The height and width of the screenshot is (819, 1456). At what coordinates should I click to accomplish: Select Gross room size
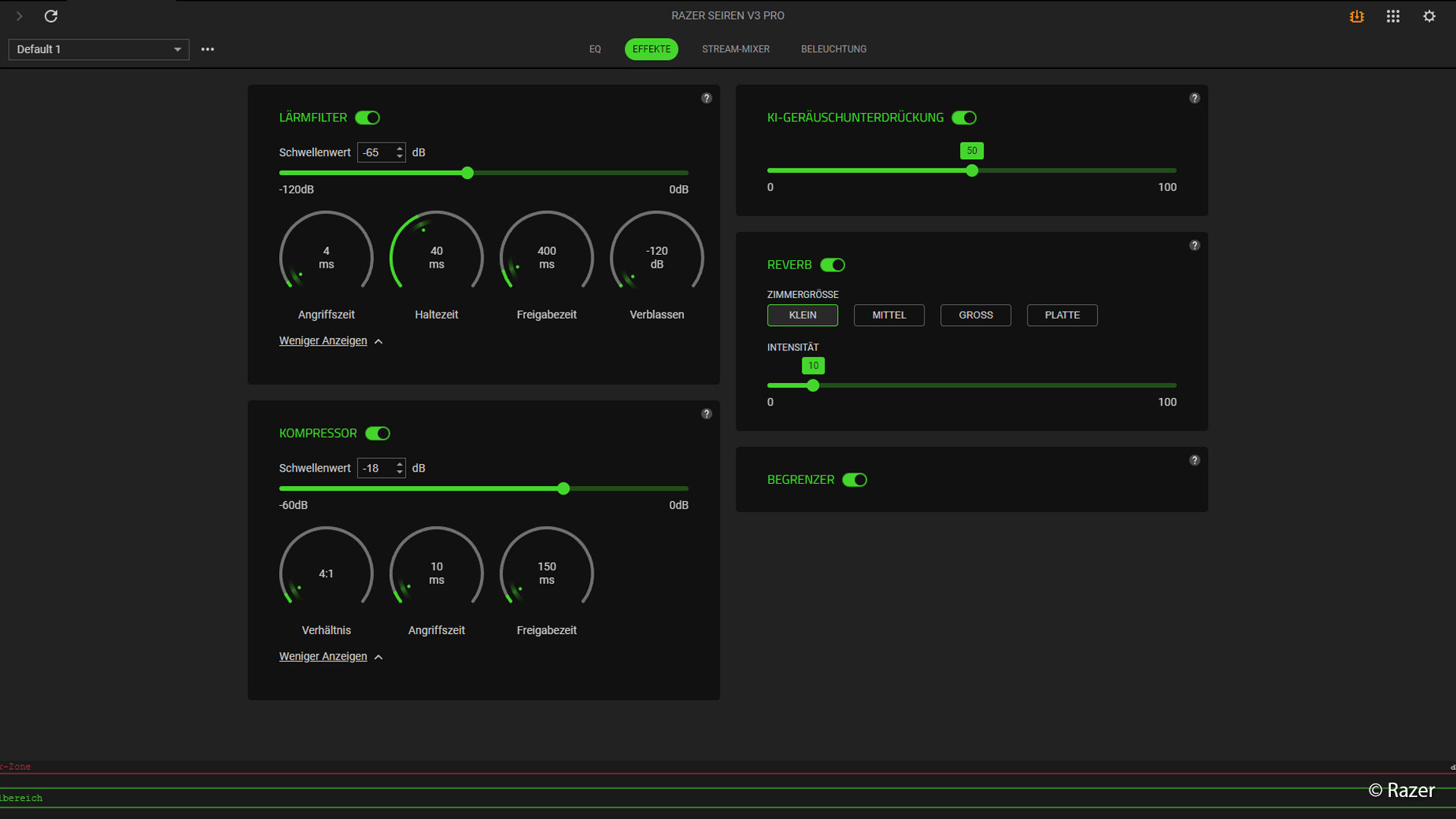[x=975, y=315]
